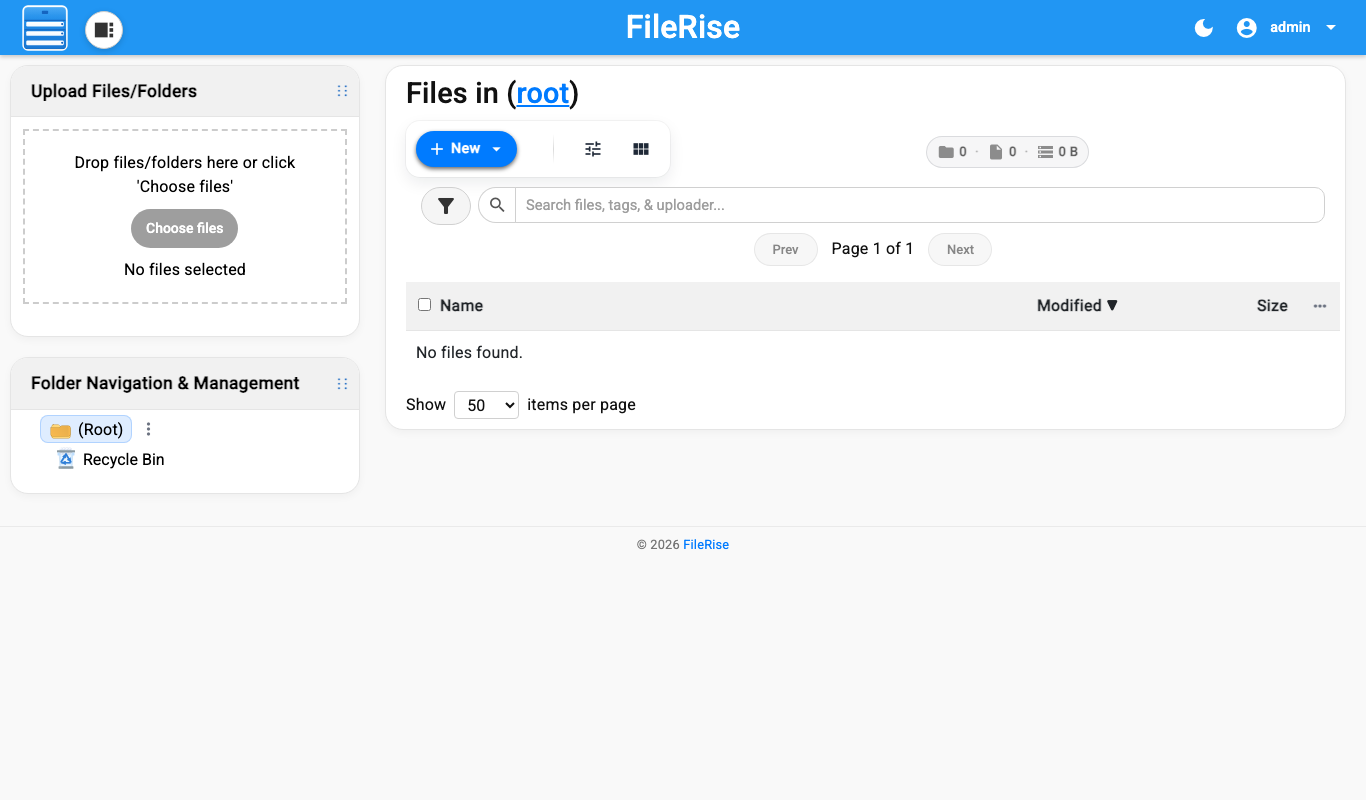Open the root breadcrumb link
This screenshot has height=800, width=1366.
(x=543, y=93)
